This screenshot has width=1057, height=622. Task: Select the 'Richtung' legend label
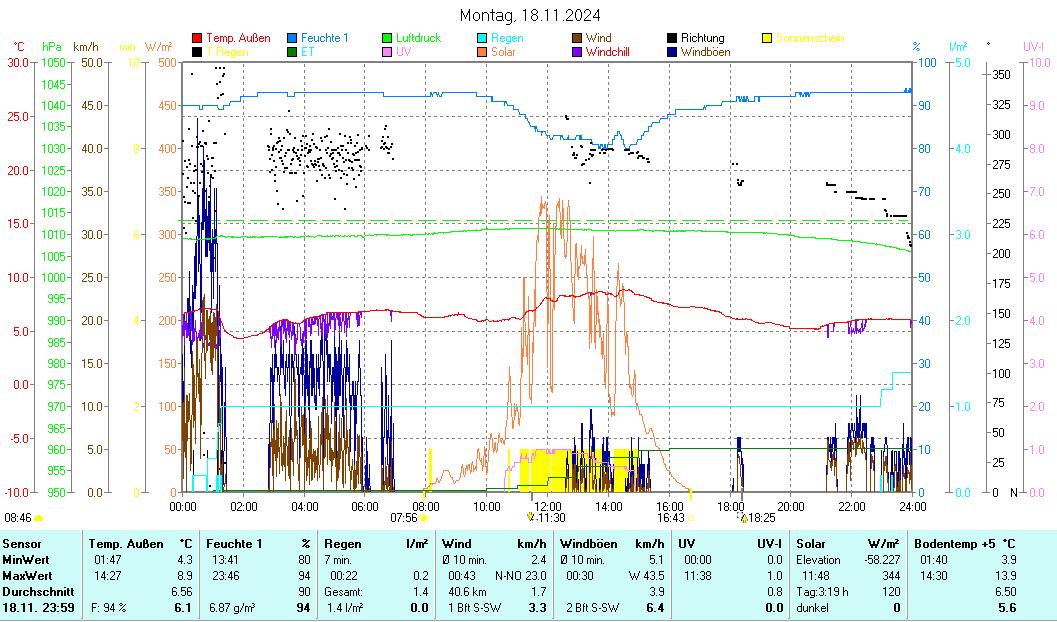702,38
